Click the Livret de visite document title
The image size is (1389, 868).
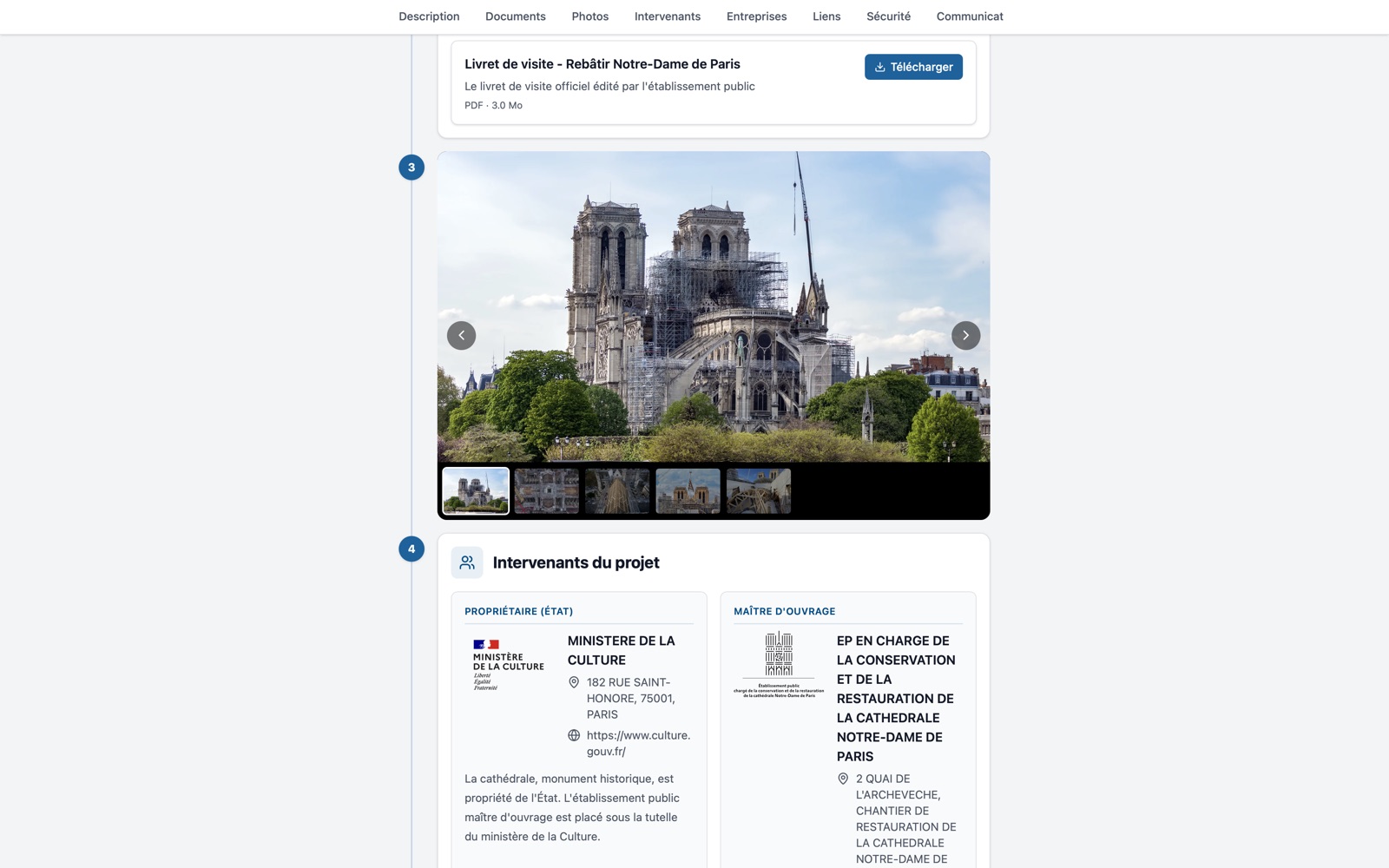[602, 64]
